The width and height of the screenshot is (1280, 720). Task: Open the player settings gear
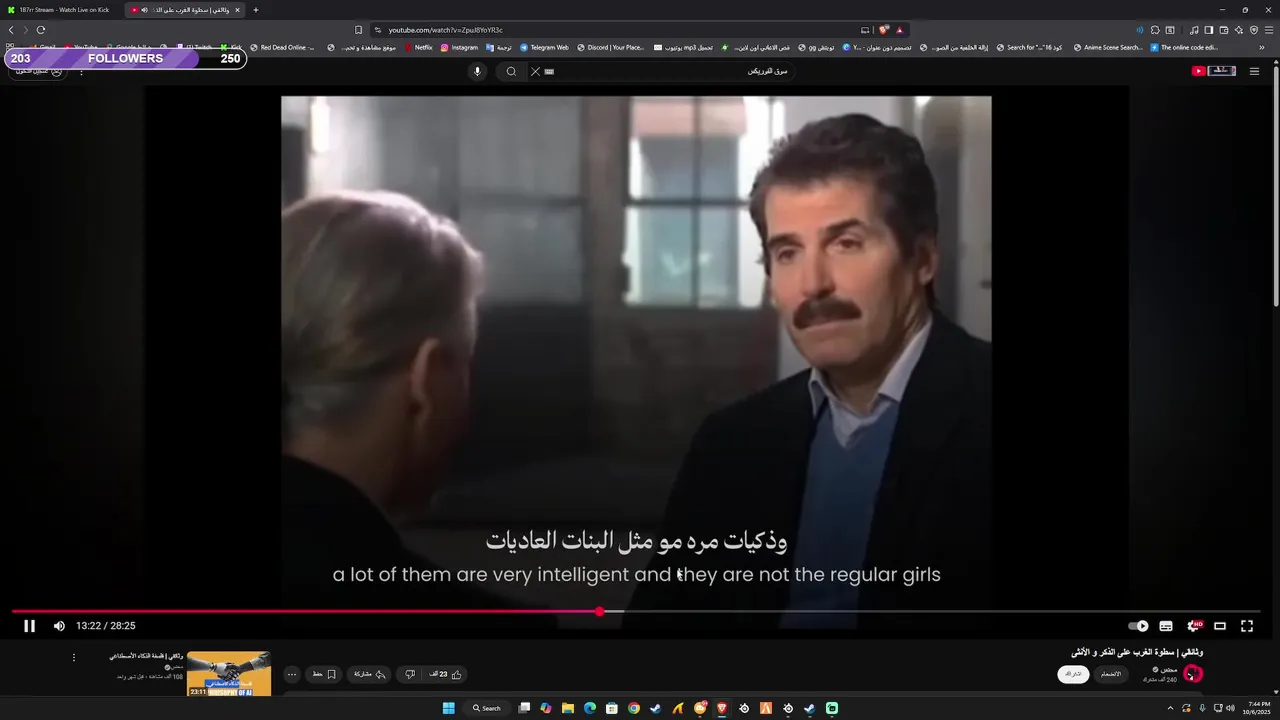pyautogui.click(x=1193, y=626)
